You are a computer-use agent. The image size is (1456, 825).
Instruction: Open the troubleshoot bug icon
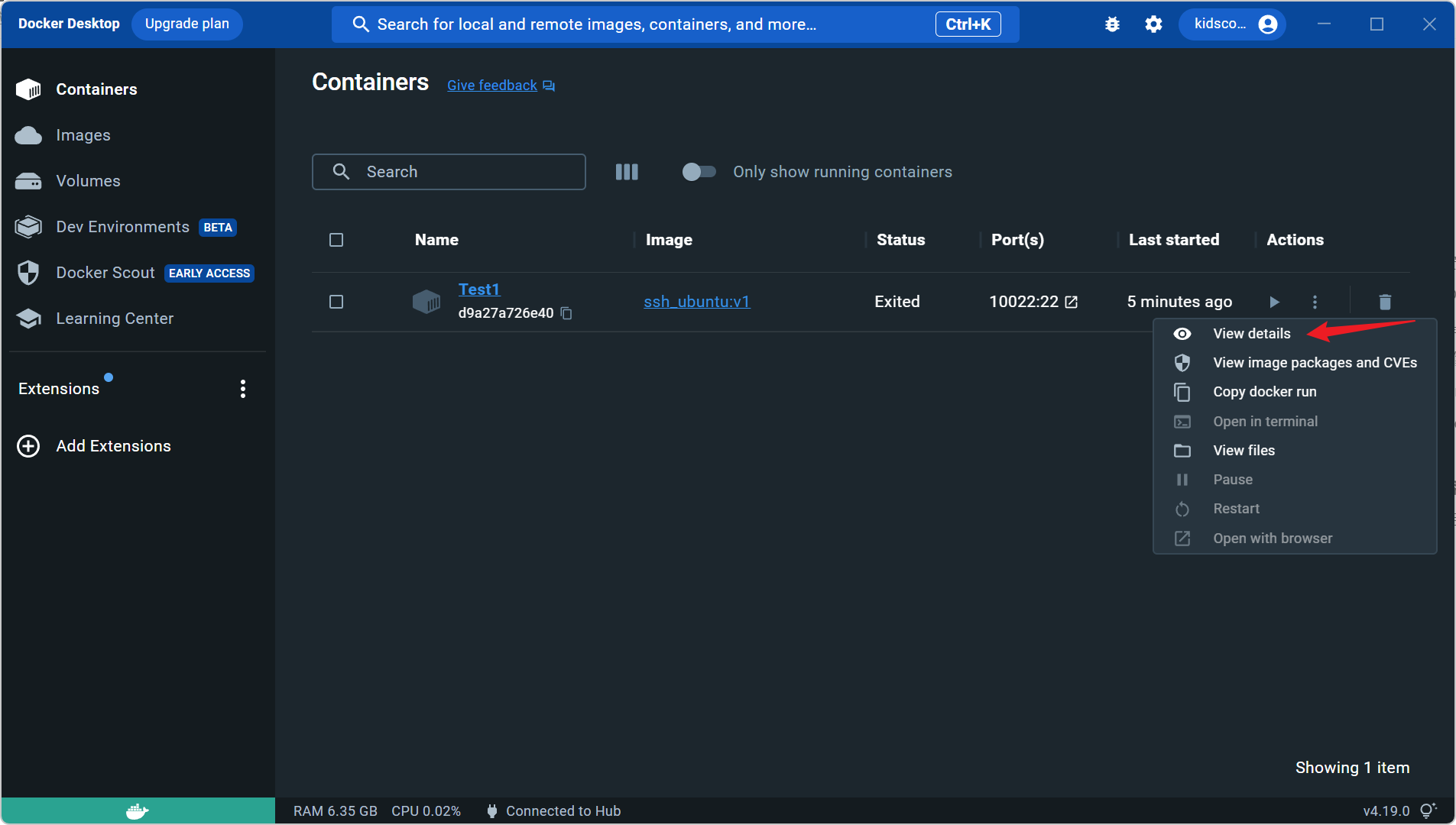coord(1112,24)
